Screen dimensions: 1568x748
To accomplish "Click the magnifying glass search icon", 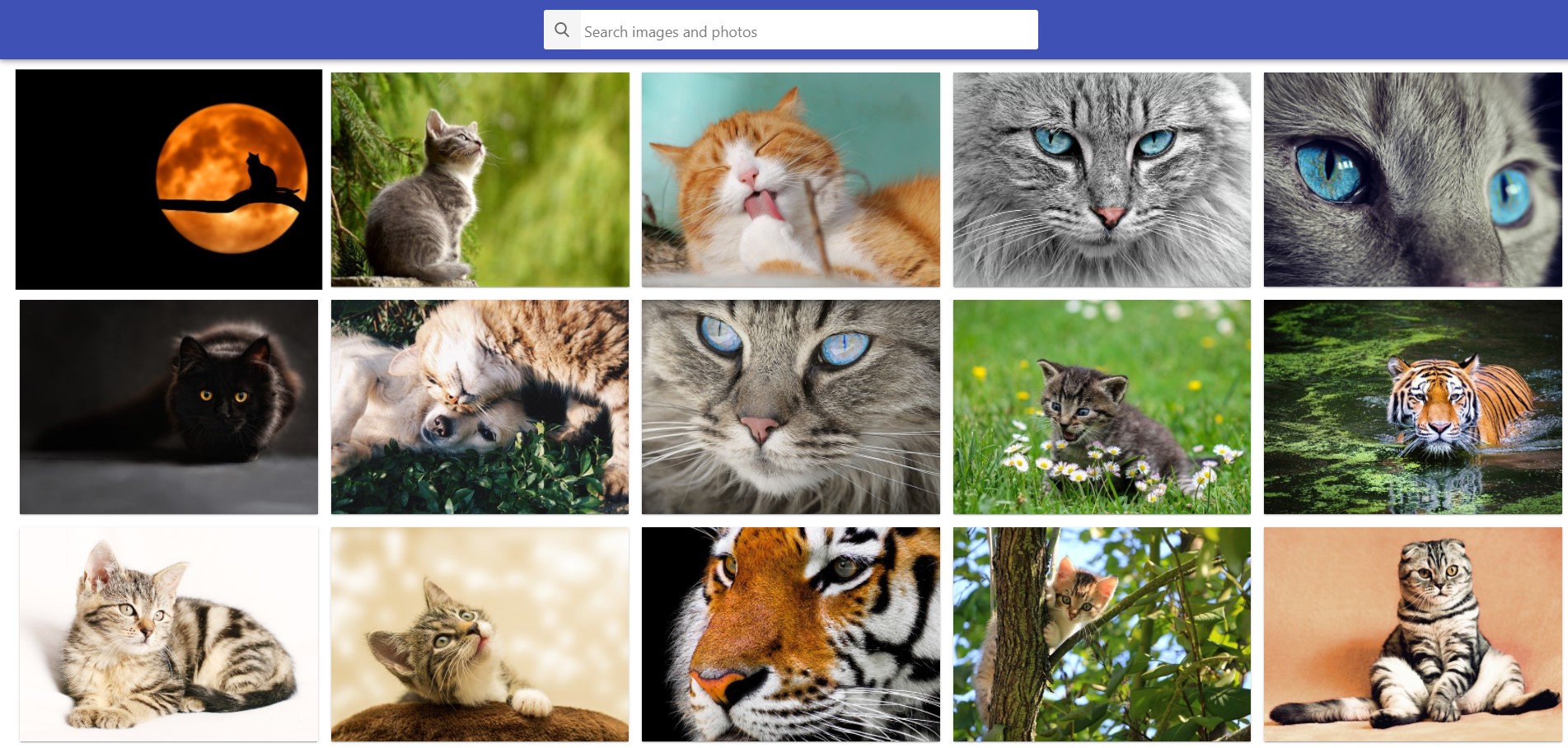I will click(562, 30).
